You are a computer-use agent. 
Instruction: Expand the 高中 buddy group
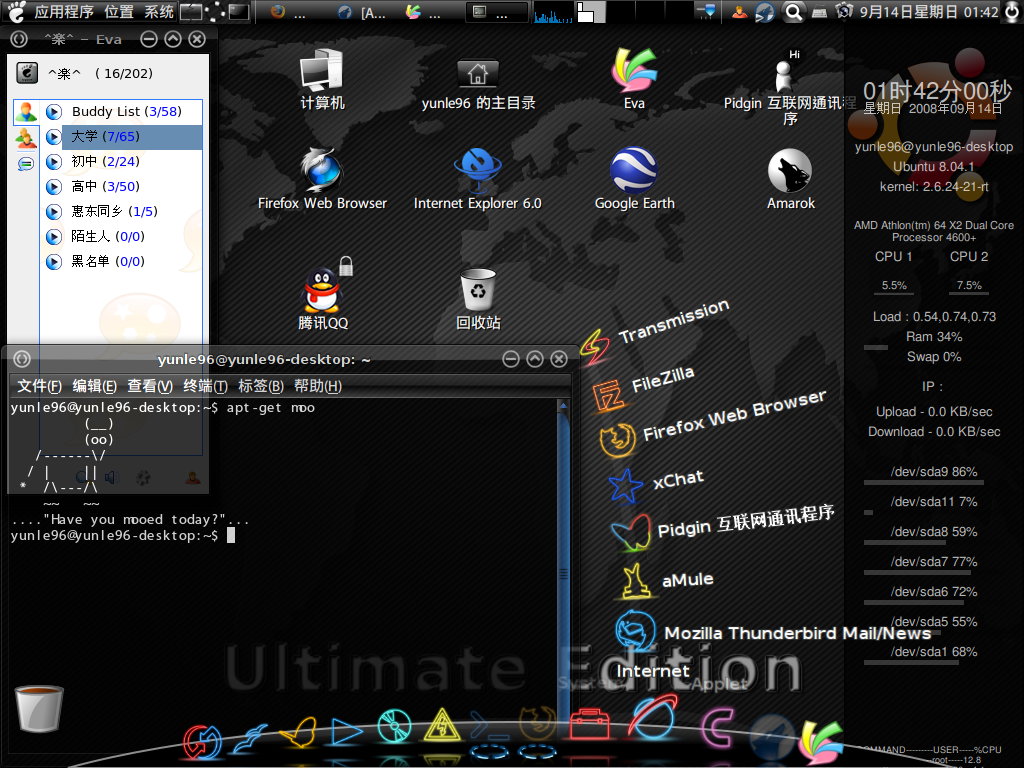(x=54, y=187)
